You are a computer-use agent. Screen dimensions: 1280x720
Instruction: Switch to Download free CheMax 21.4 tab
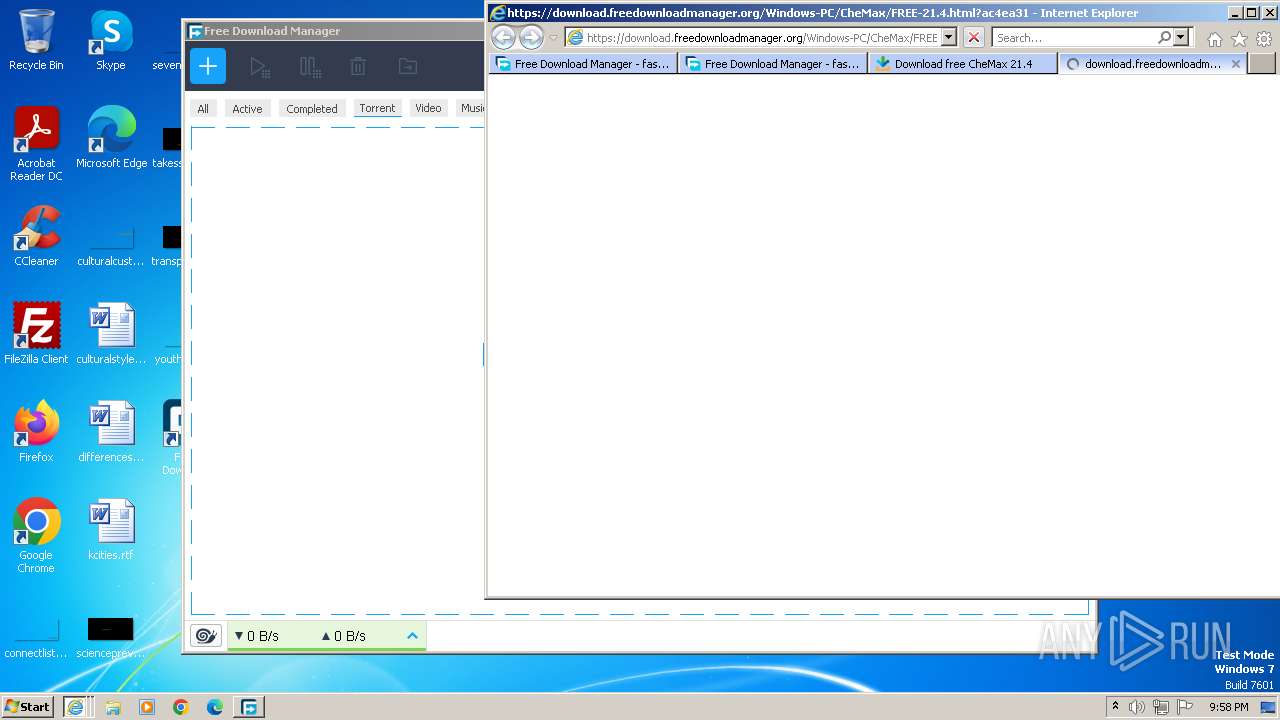pos(963,64)
